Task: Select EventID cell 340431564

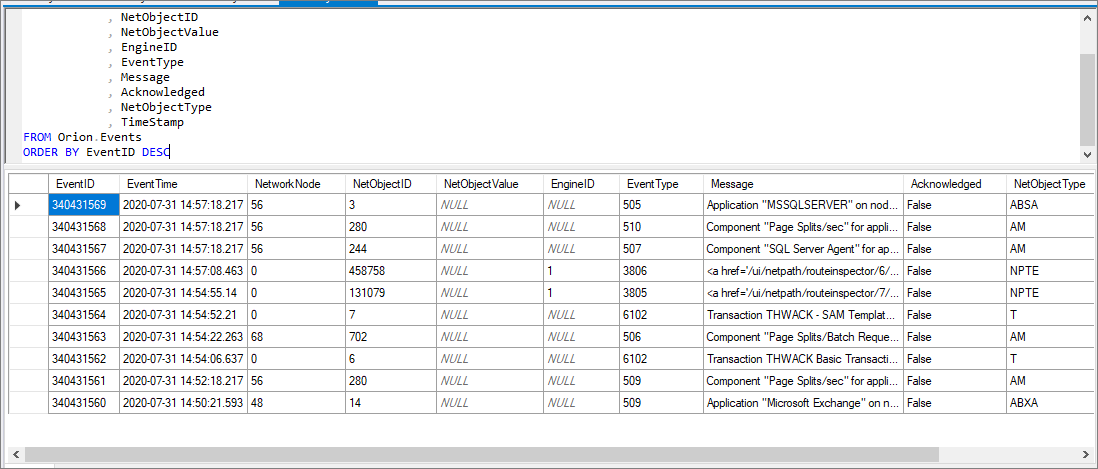Action: coord(84,314)
